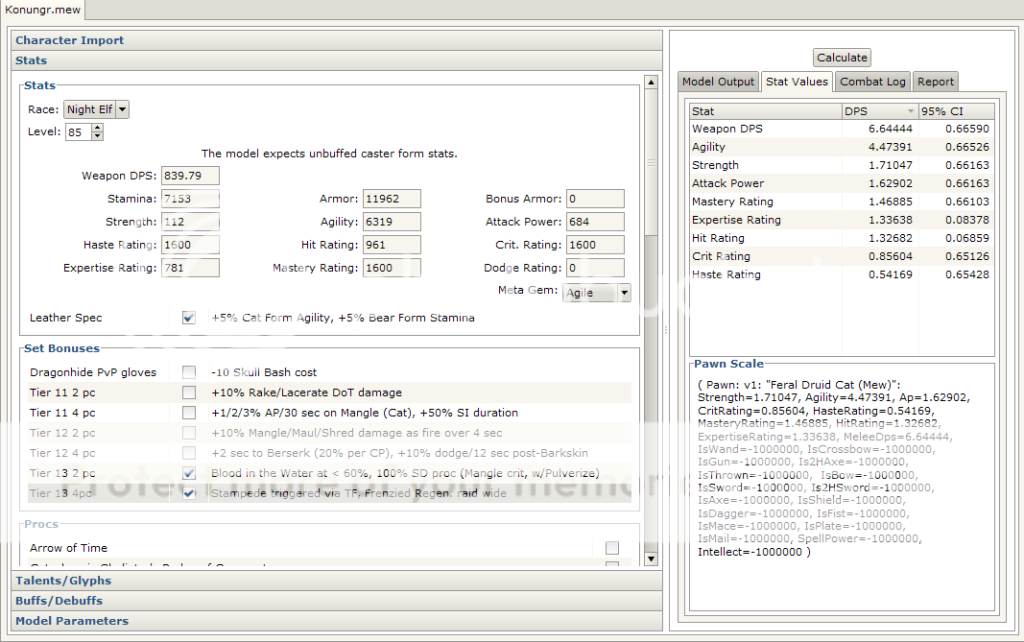Open the Meta Gem dropdown
This screenshot has width=1024, height=642.
point(596,293)
